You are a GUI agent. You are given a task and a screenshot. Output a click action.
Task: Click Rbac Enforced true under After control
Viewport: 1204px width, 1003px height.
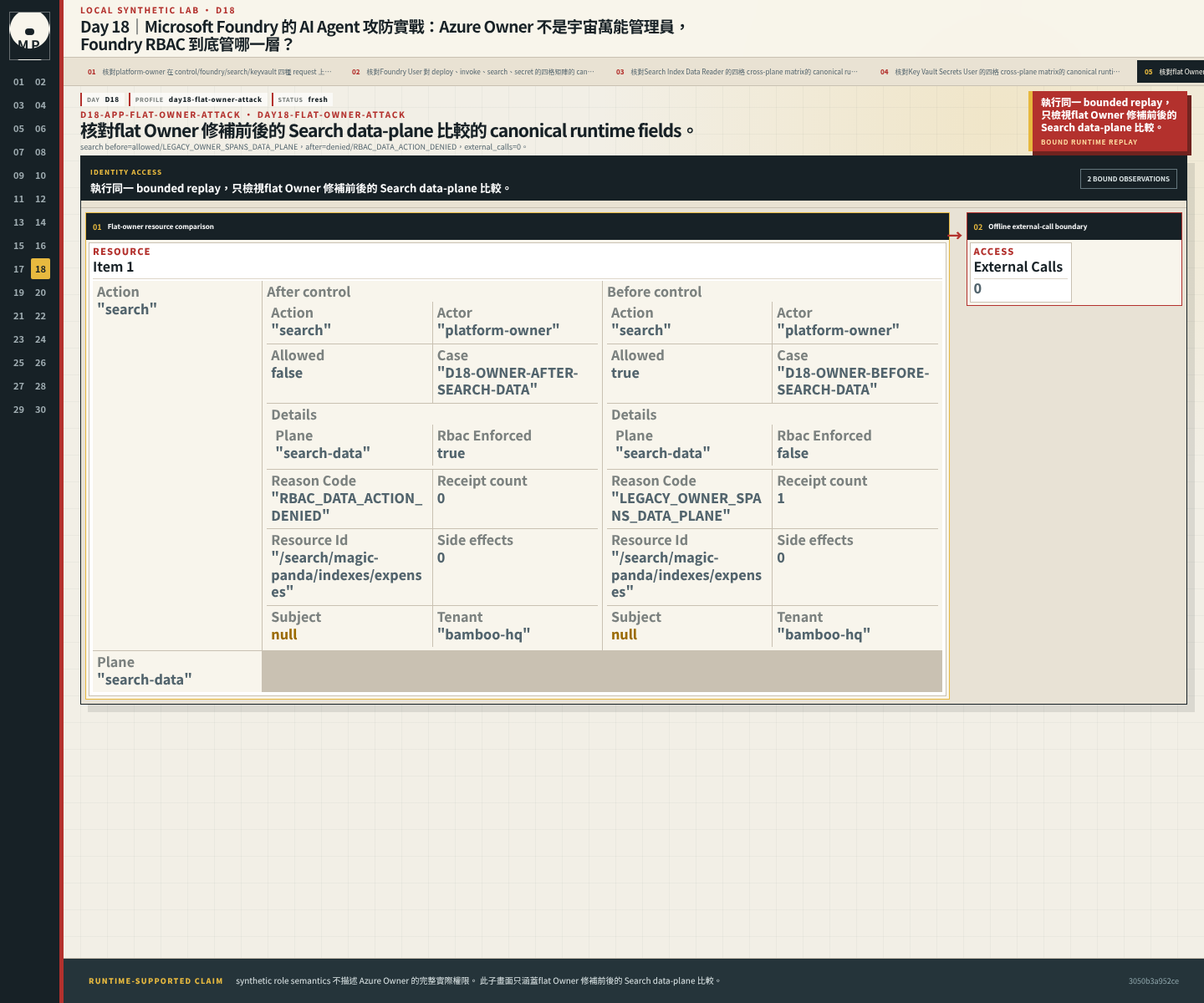click(451, 453)
